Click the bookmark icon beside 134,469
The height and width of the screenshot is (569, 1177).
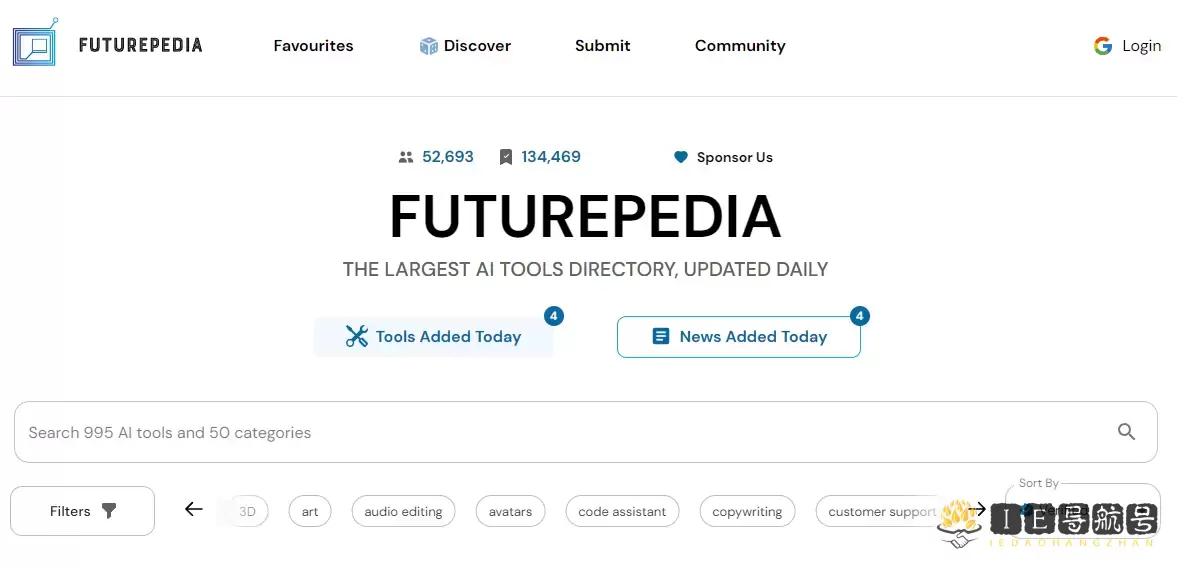pyautogui.click(x=506, y=158)
